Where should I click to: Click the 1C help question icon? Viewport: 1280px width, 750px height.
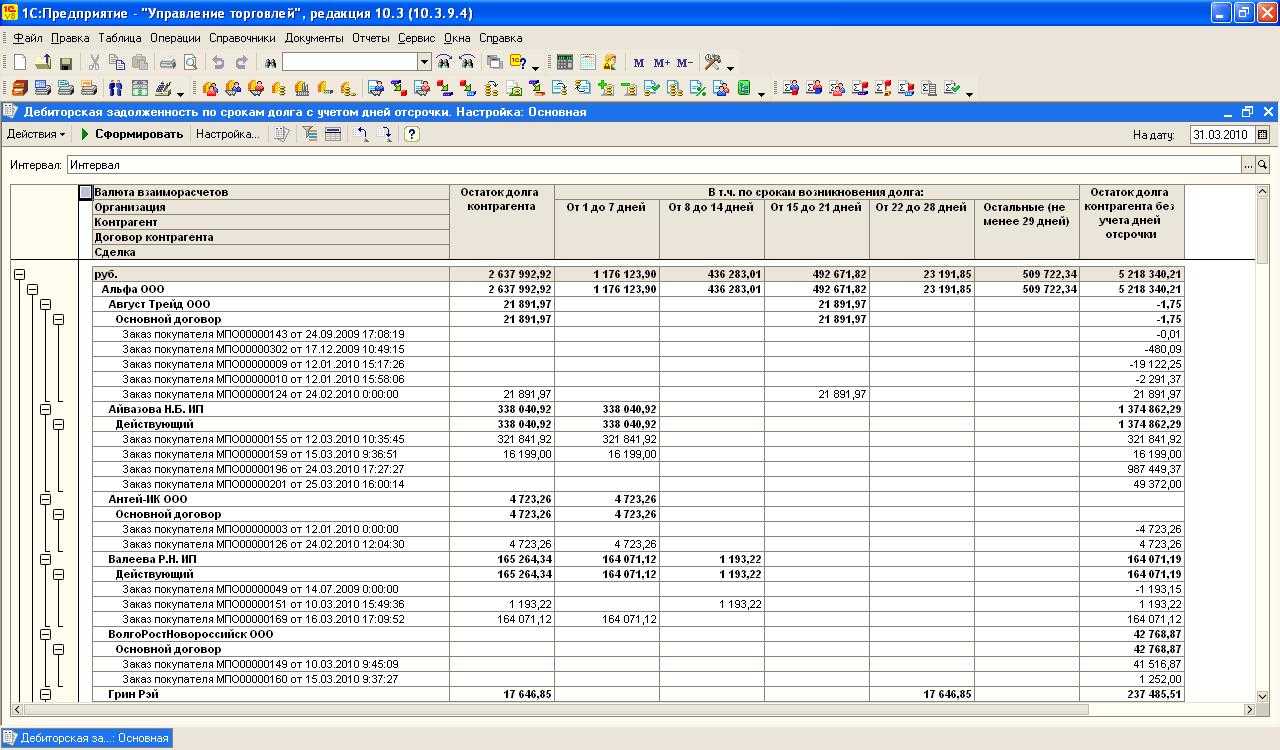(x=518, y=62)
